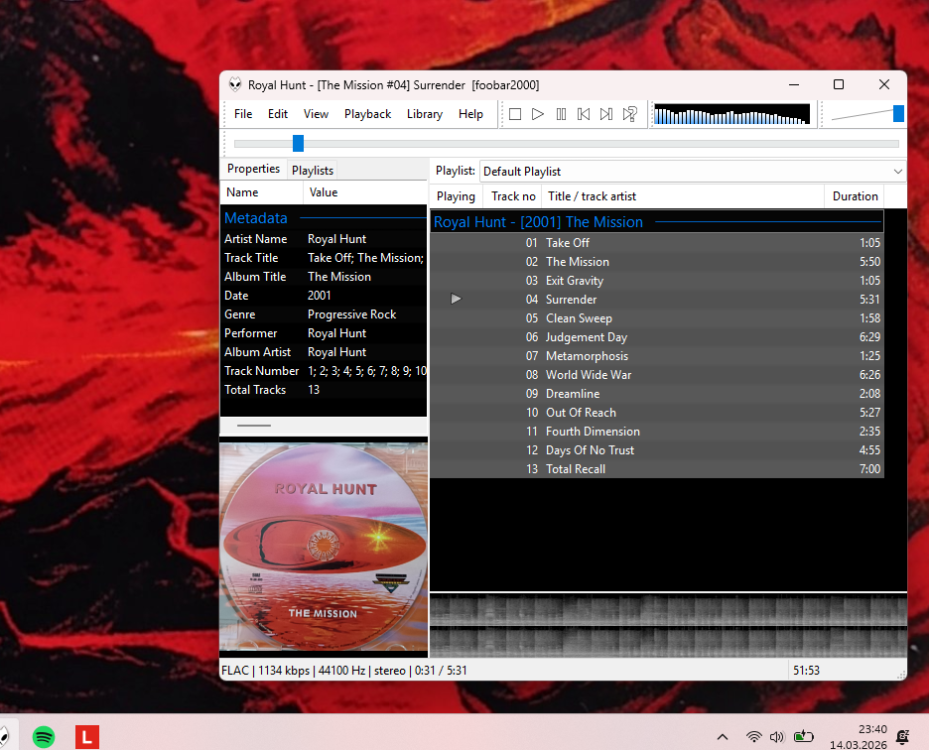Select the track Judgement Day

tap(586, 337)
